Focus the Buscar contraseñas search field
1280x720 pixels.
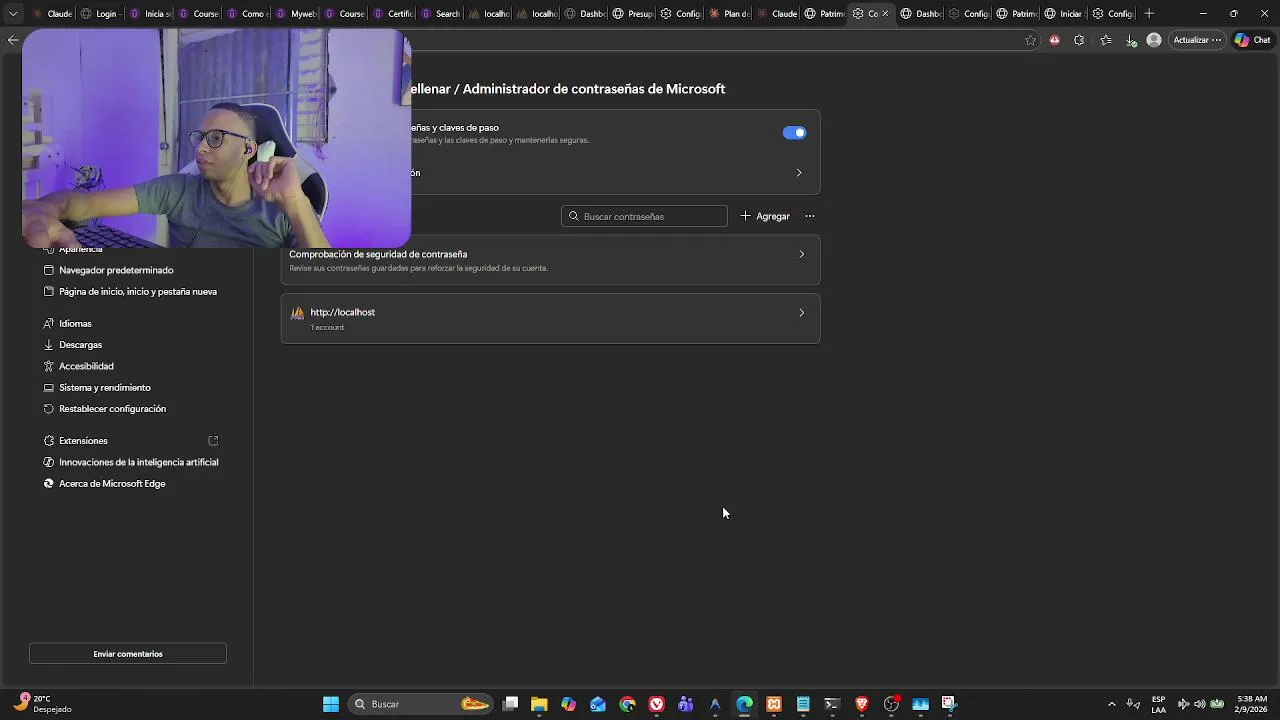click(644, 216)
